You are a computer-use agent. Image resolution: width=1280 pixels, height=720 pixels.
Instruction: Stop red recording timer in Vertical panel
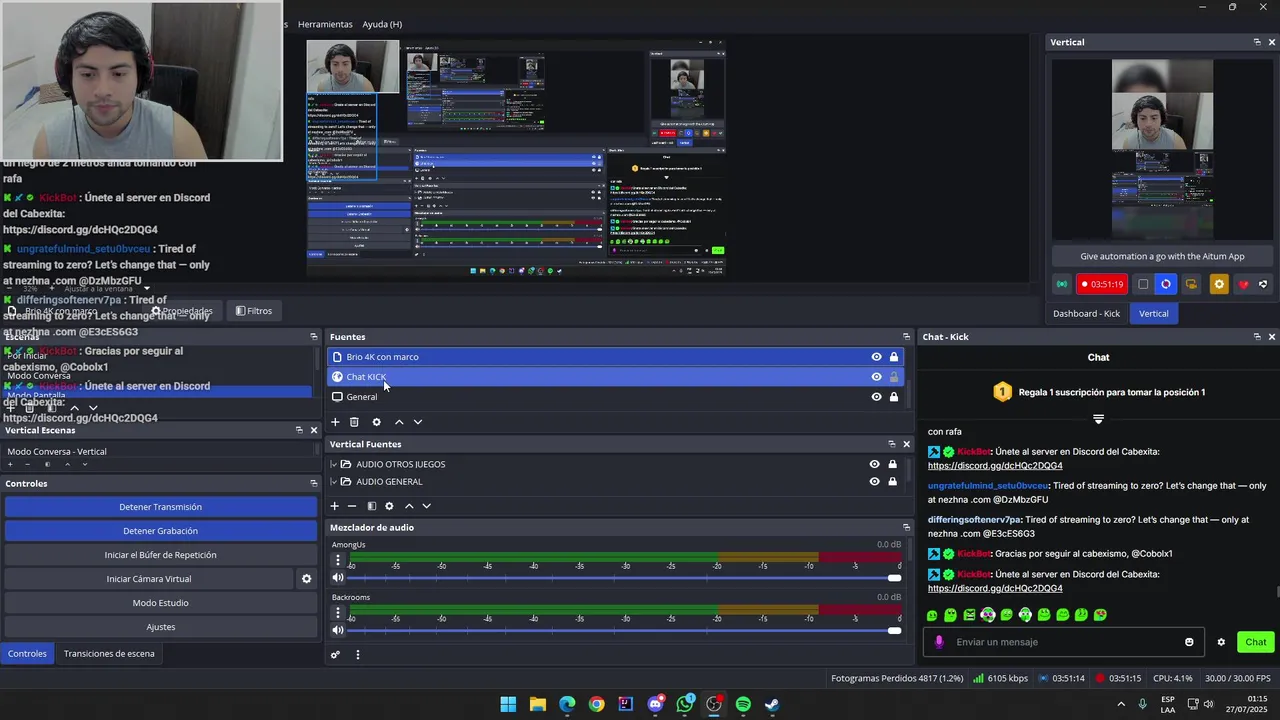click(1102, 284)
